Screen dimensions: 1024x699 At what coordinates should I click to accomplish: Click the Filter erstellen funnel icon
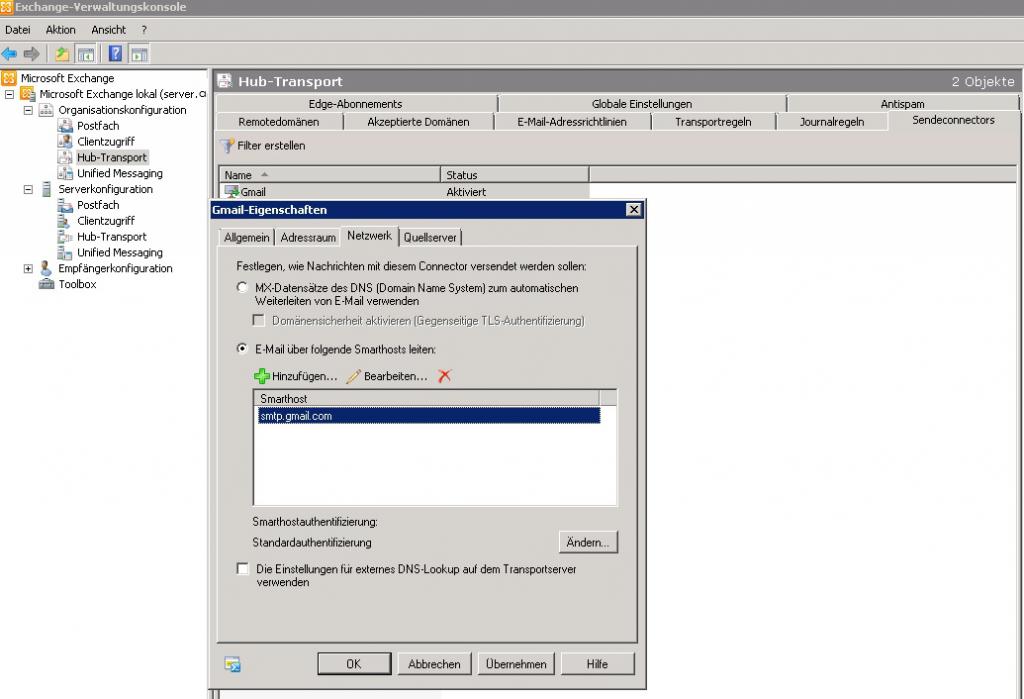click(x=227, y=146)
